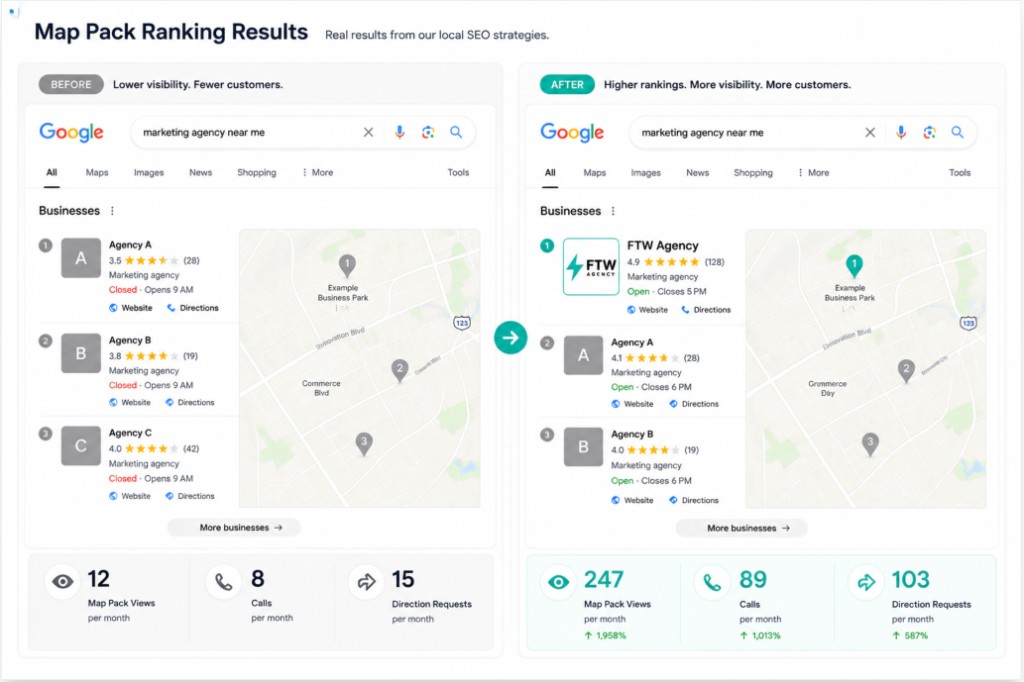Click map pin 2 in the BEFORE map
Screen dimensions: 1024x682
coord(400,370)
